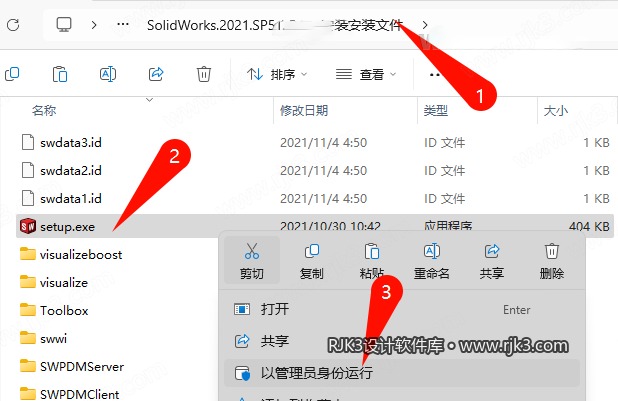618x401 pixels.
Task: Click the folder icon of Toolbox
Action: (x=28, y=310)
